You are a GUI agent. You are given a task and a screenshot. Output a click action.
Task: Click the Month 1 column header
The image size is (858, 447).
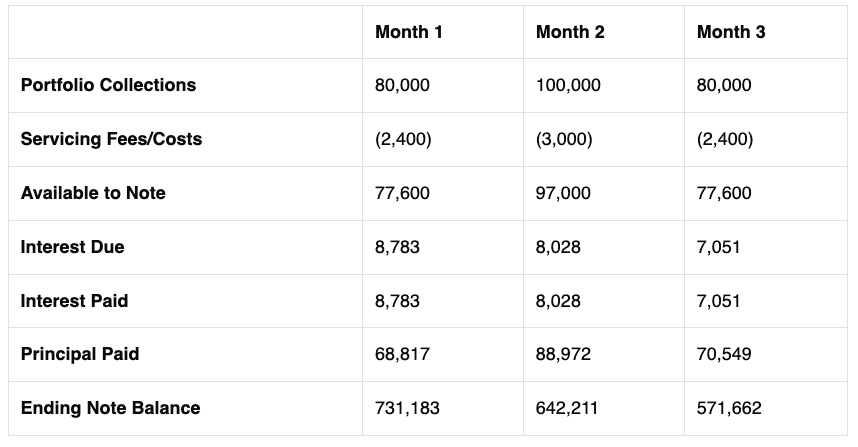pyautogui.click(x=409, y=32)
